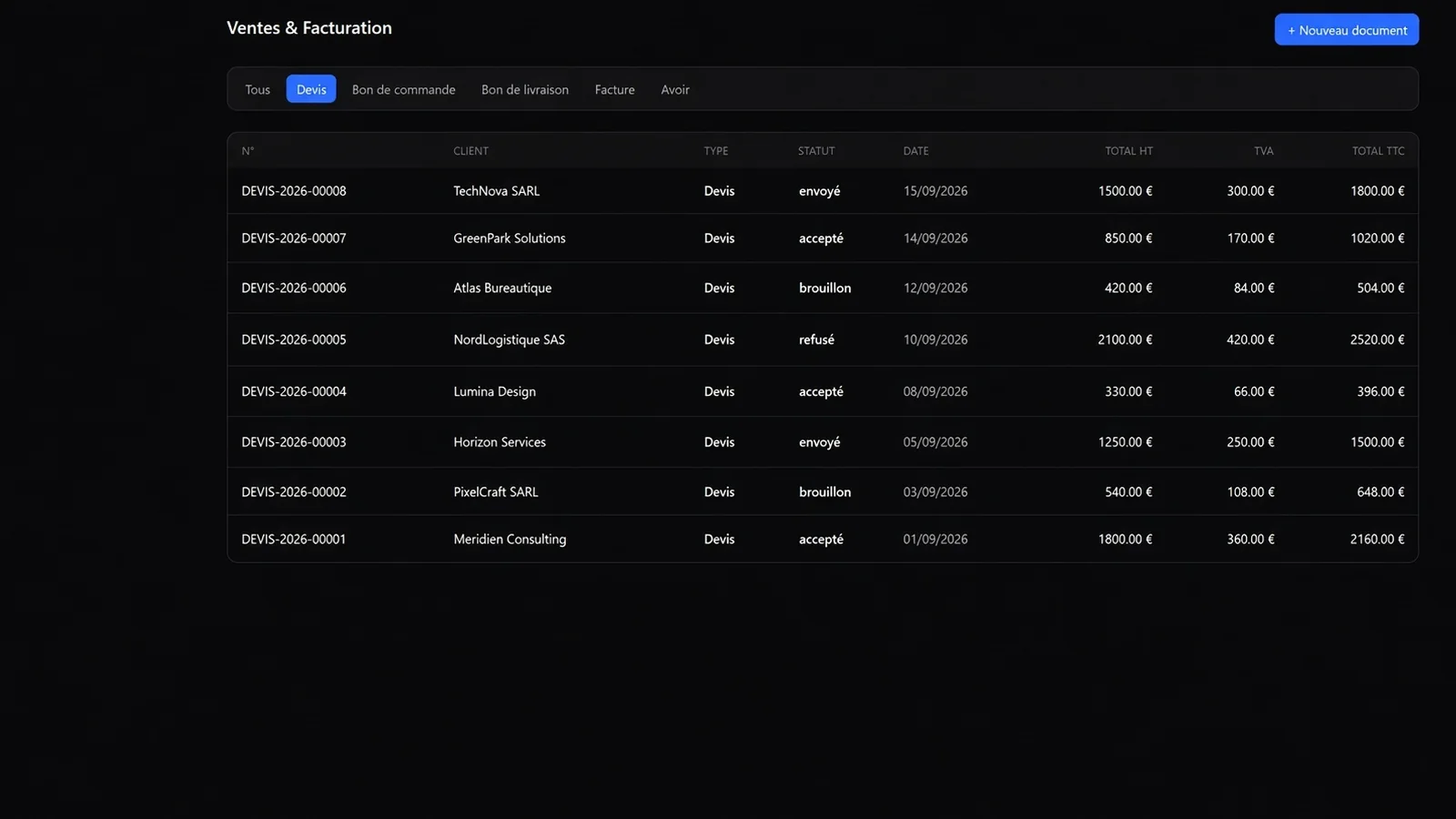Click the total HT 1250.00 €
The width and height of the screenshot is (1456, 819).
point(1125,442)
